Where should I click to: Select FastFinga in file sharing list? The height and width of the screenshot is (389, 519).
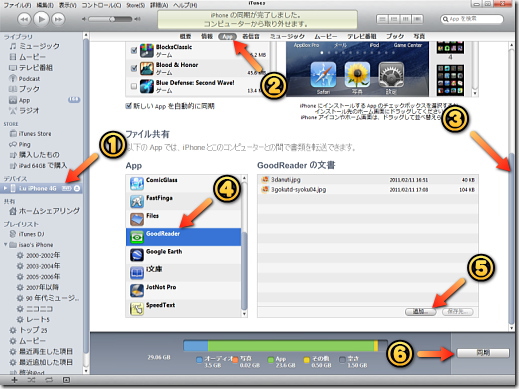pyautogui.click(x=183, y=201)
